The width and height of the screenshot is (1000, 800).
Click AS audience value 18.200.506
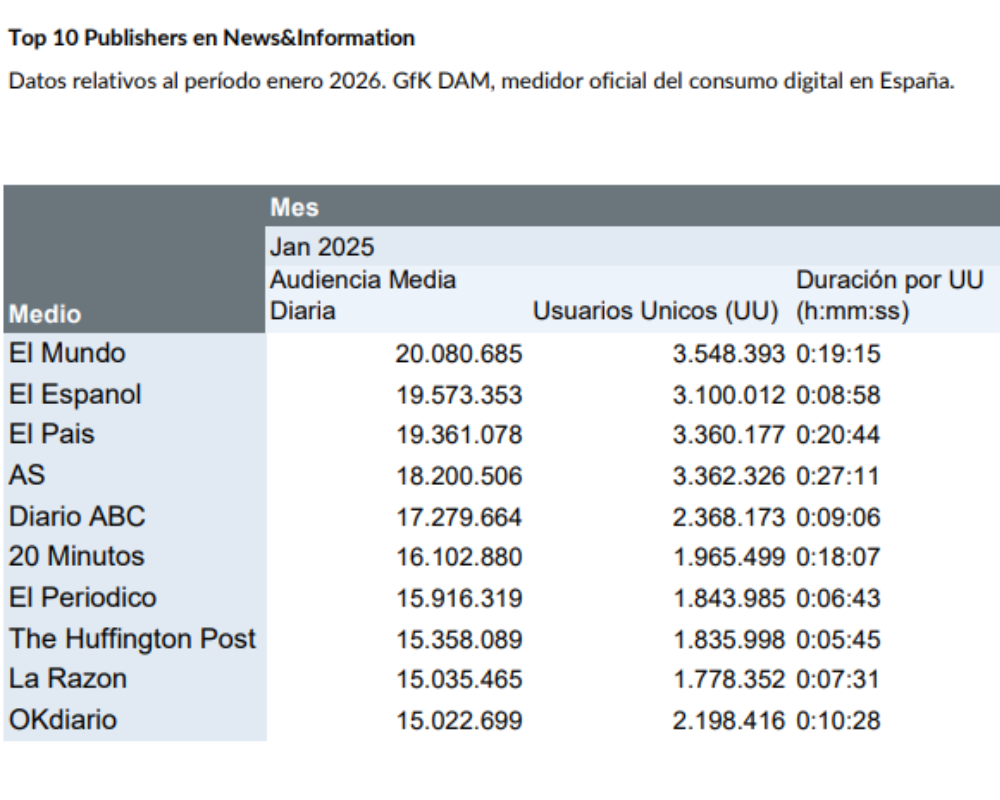point(459,477)
